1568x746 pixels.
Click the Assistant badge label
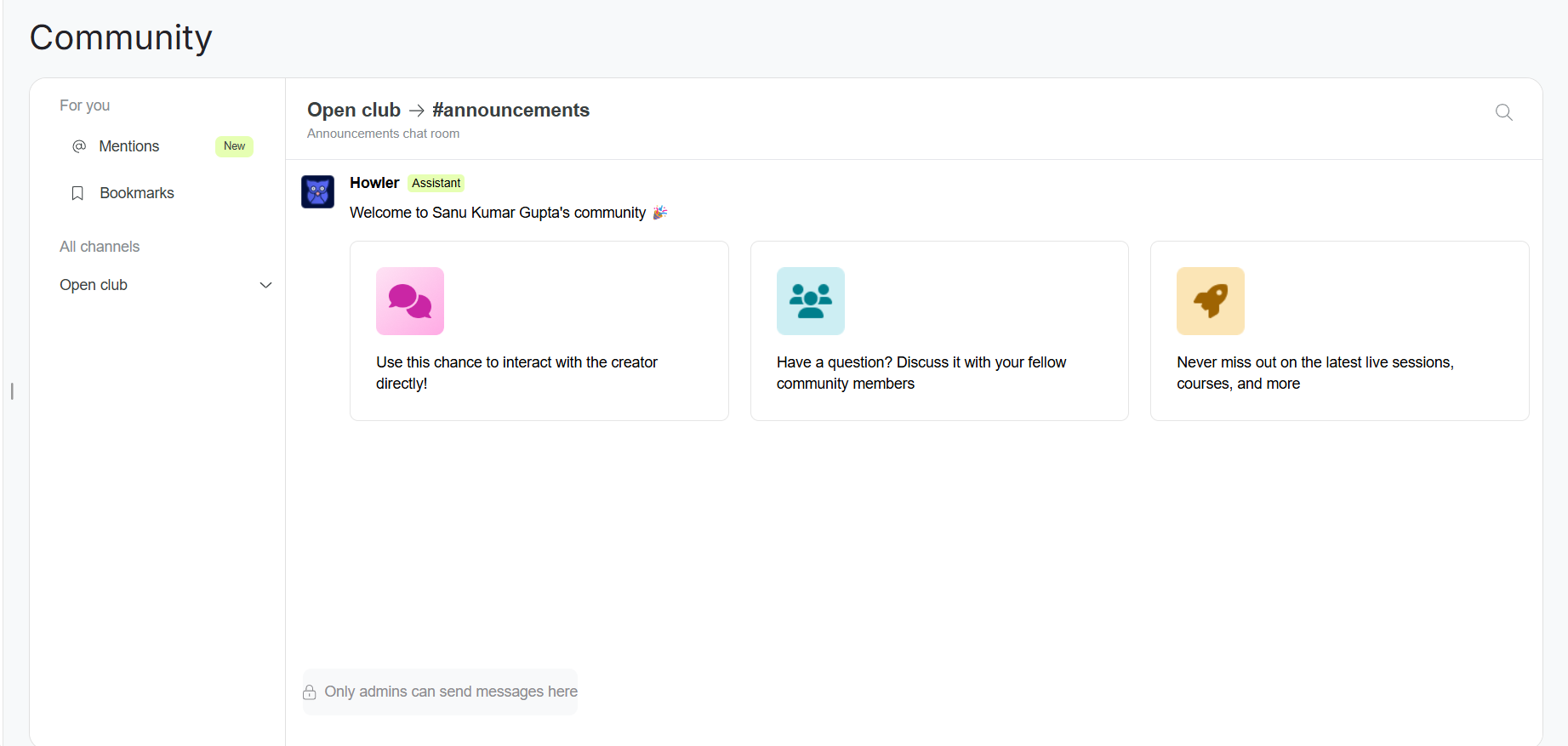tap(436, 183)
